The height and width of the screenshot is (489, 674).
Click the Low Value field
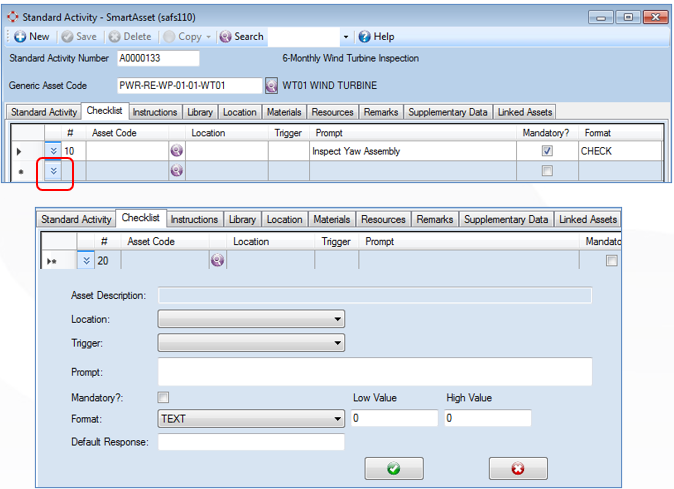point(395,418)
